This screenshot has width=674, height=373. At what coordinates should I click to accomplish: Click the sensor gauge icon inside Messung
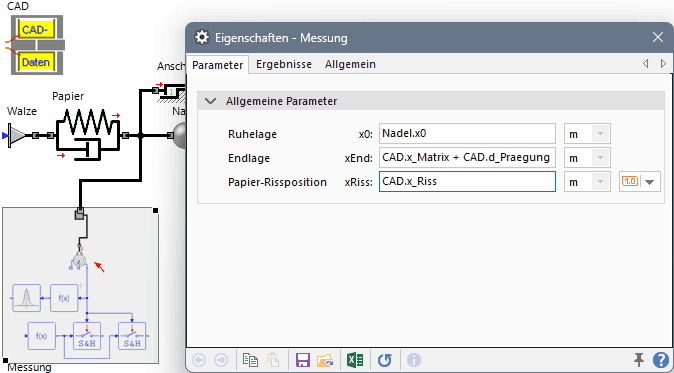(79, 261)
